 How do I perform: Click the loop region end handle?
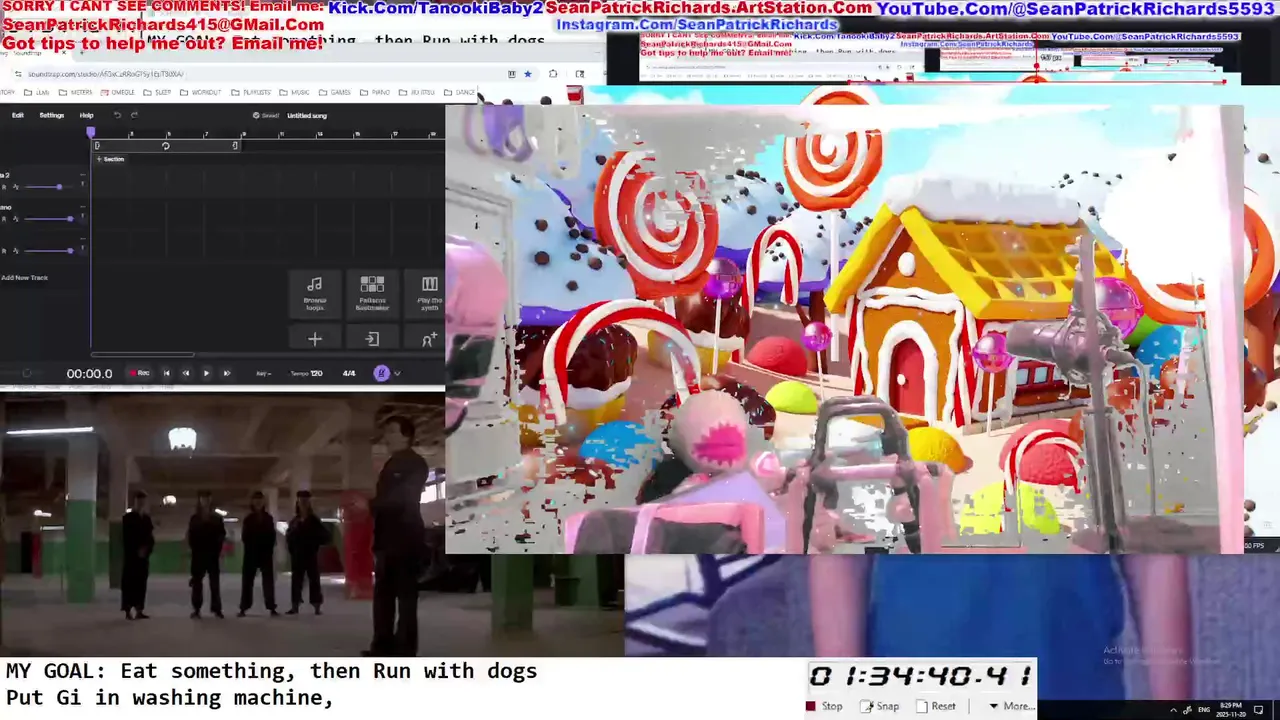pos(235,146)
